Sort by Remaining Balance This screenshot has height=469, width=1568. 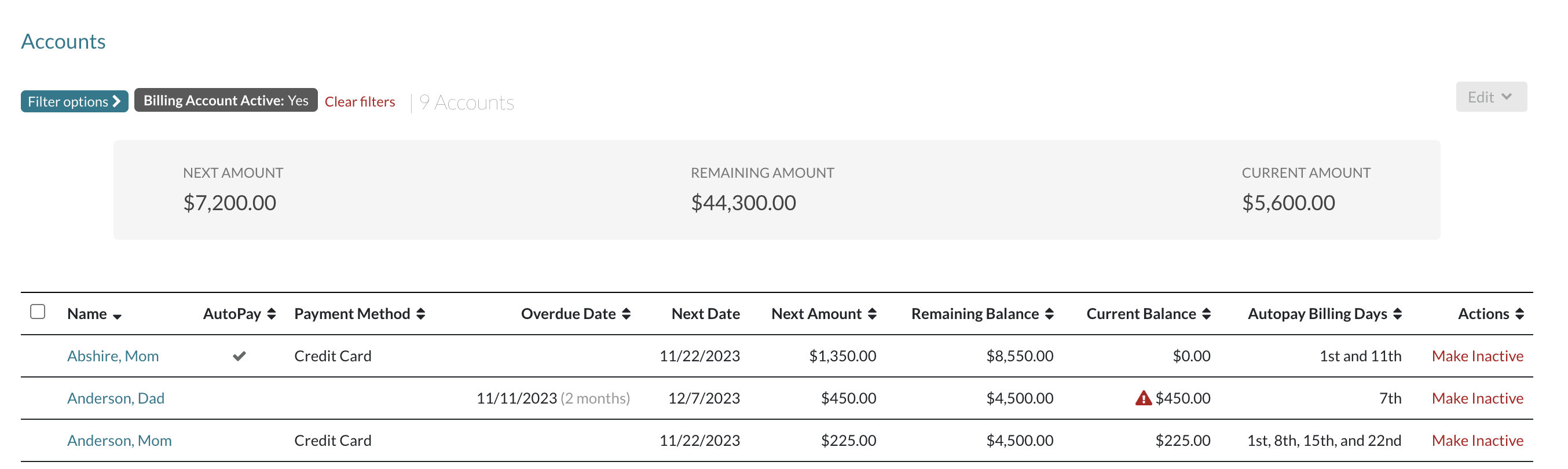(x=1048, y=313)
